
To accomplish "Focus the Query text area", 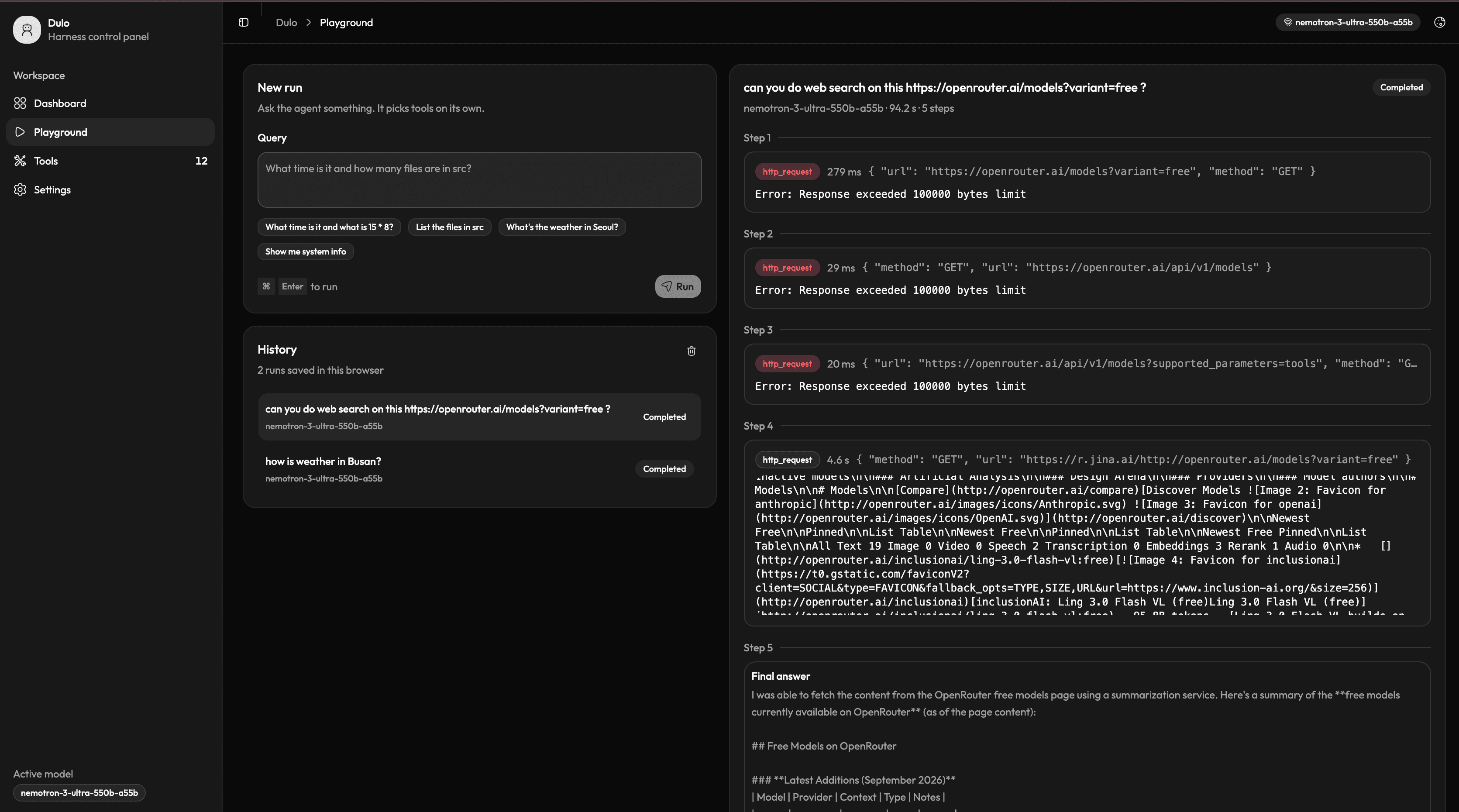I will [479, 179].
